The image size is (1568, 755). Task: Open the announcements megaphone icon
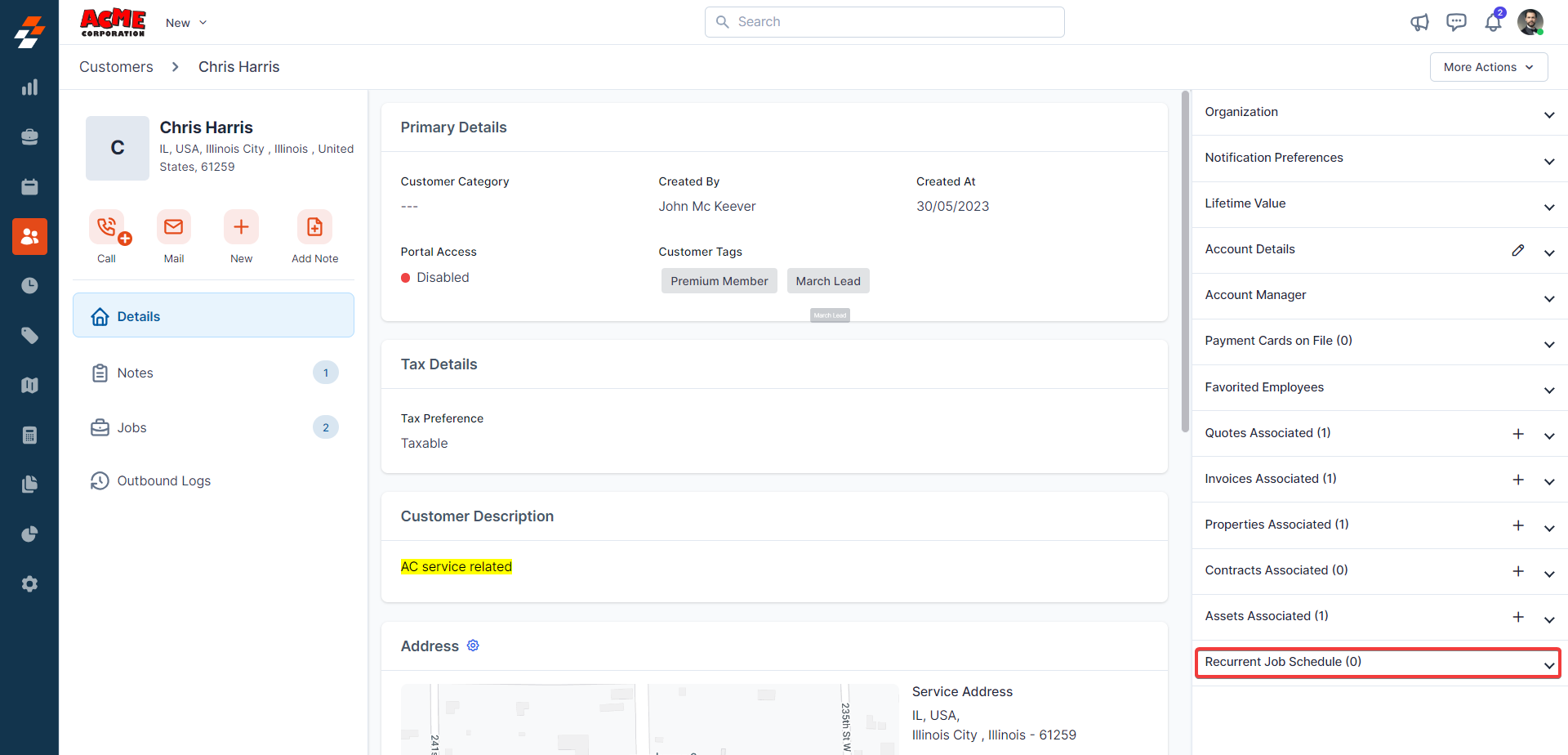click(x=1419, y=22)
